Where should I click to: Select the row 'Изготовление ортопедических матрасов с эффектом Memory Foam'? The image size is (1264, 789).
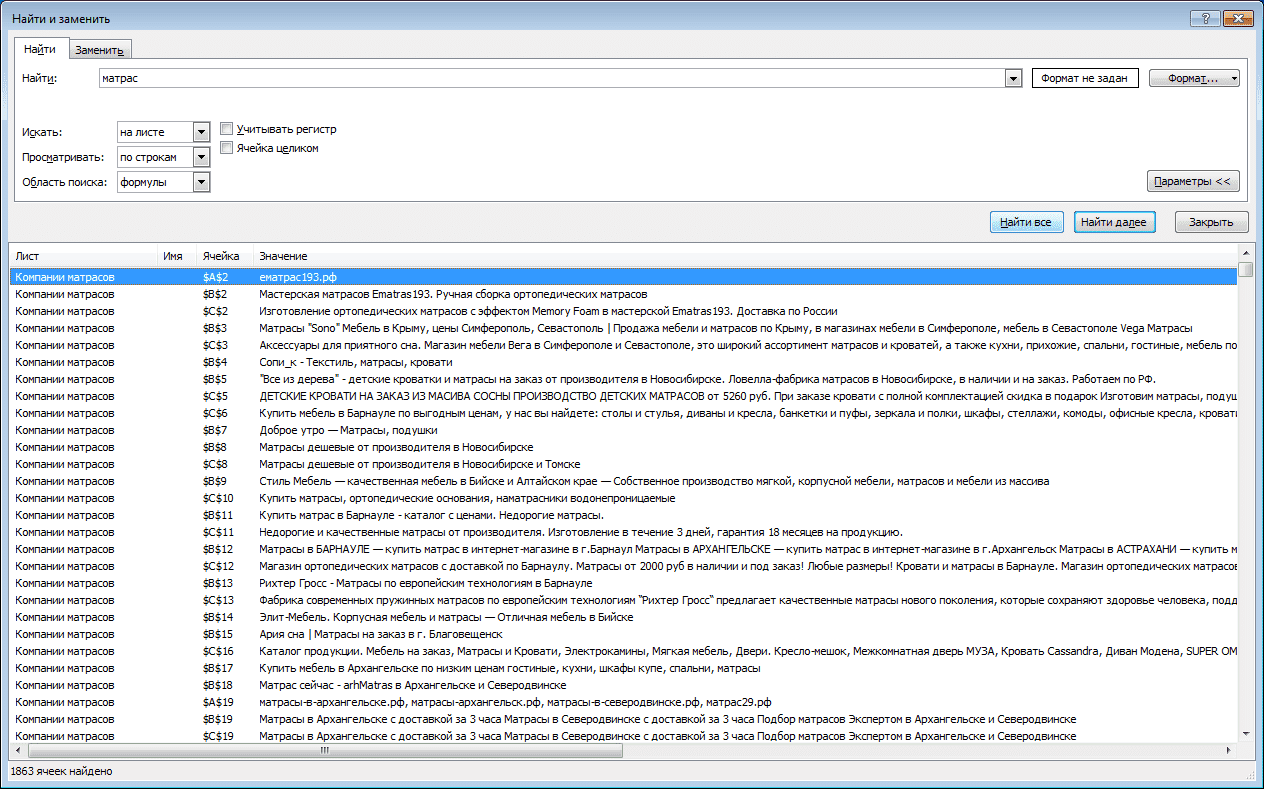point(623,311)
